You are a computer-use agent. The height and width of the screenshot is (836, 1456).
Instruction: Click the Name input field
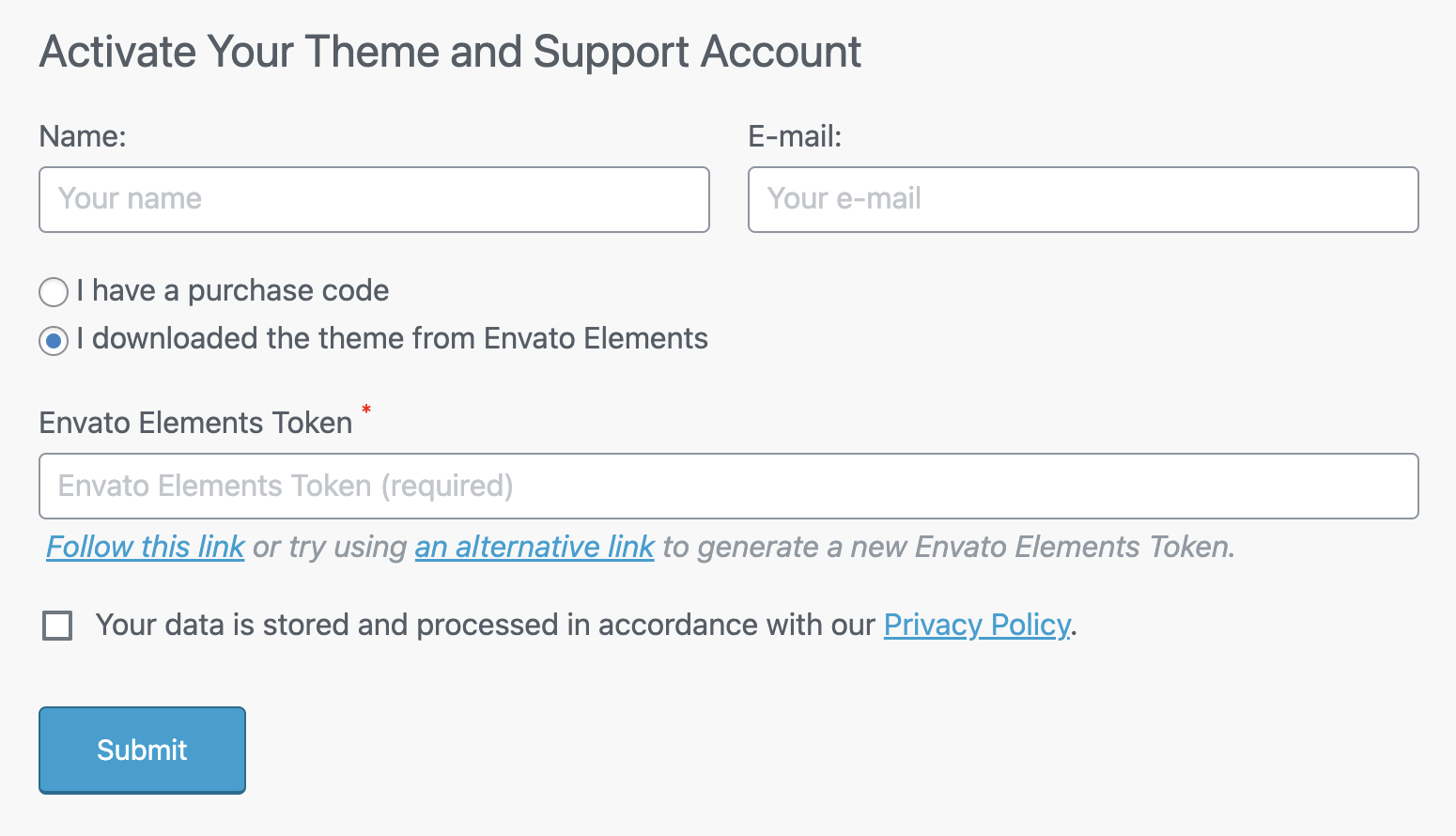coord(374,199)
